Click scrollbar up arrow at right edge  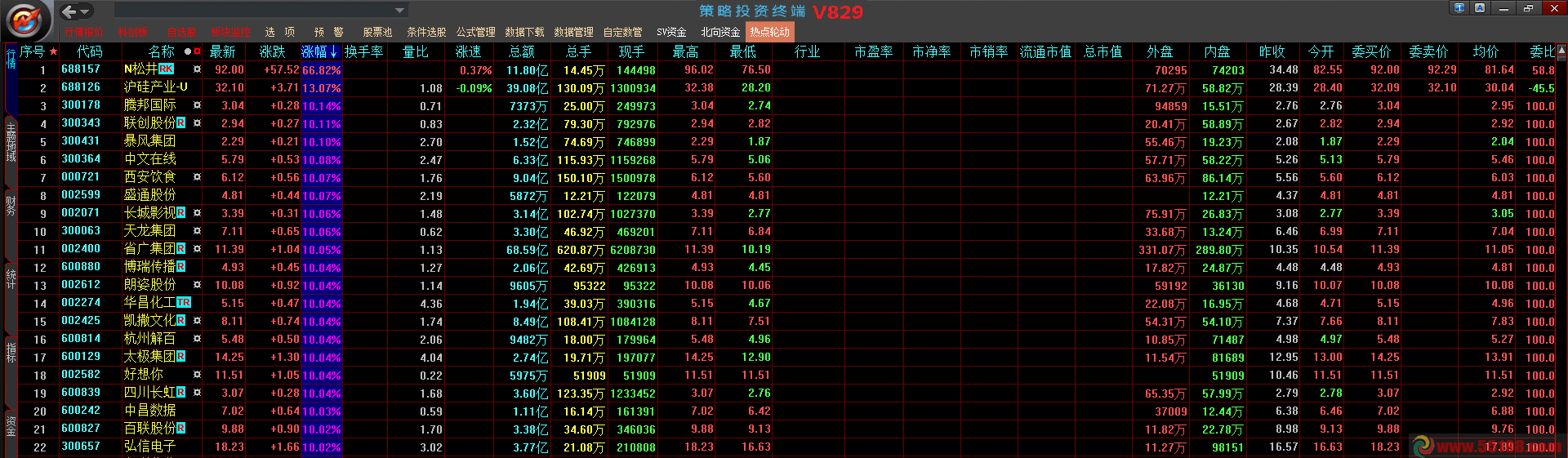(x=1561, y=51)
